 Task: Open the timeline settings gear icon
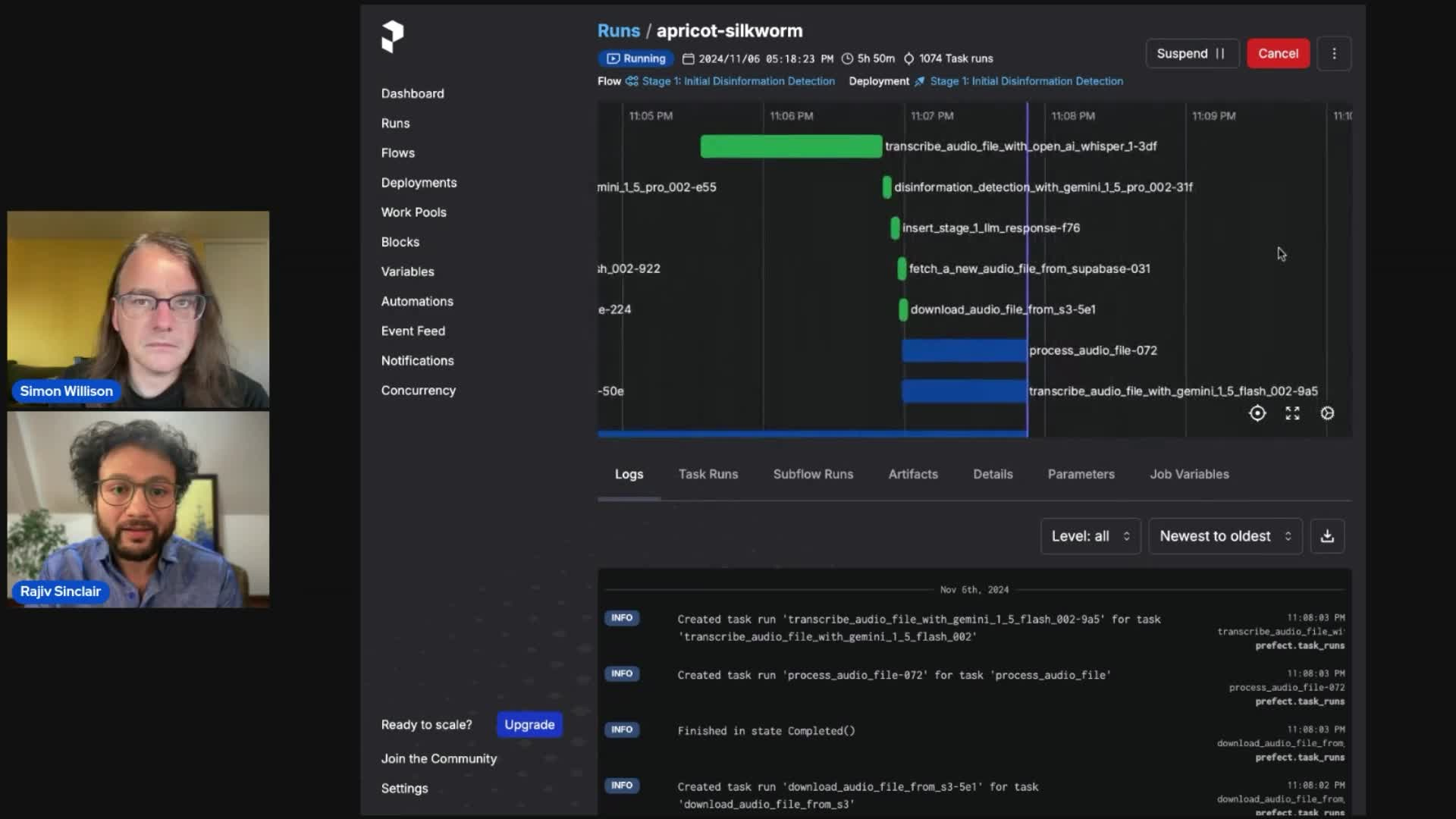[x=1327, y=413]
